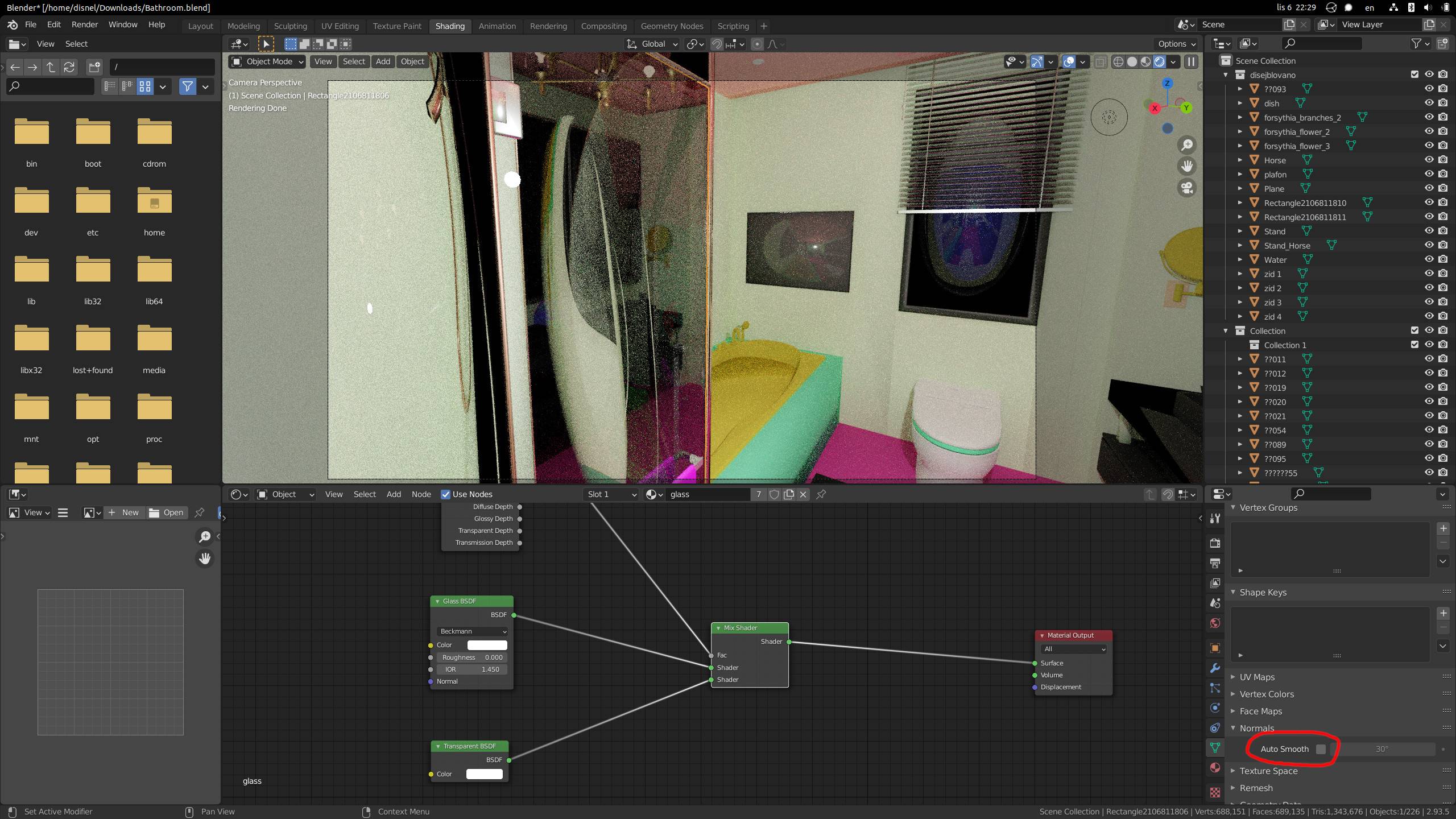Open the Render menu
Screen dimensions: 1456x819
click(x=85, y=24)
